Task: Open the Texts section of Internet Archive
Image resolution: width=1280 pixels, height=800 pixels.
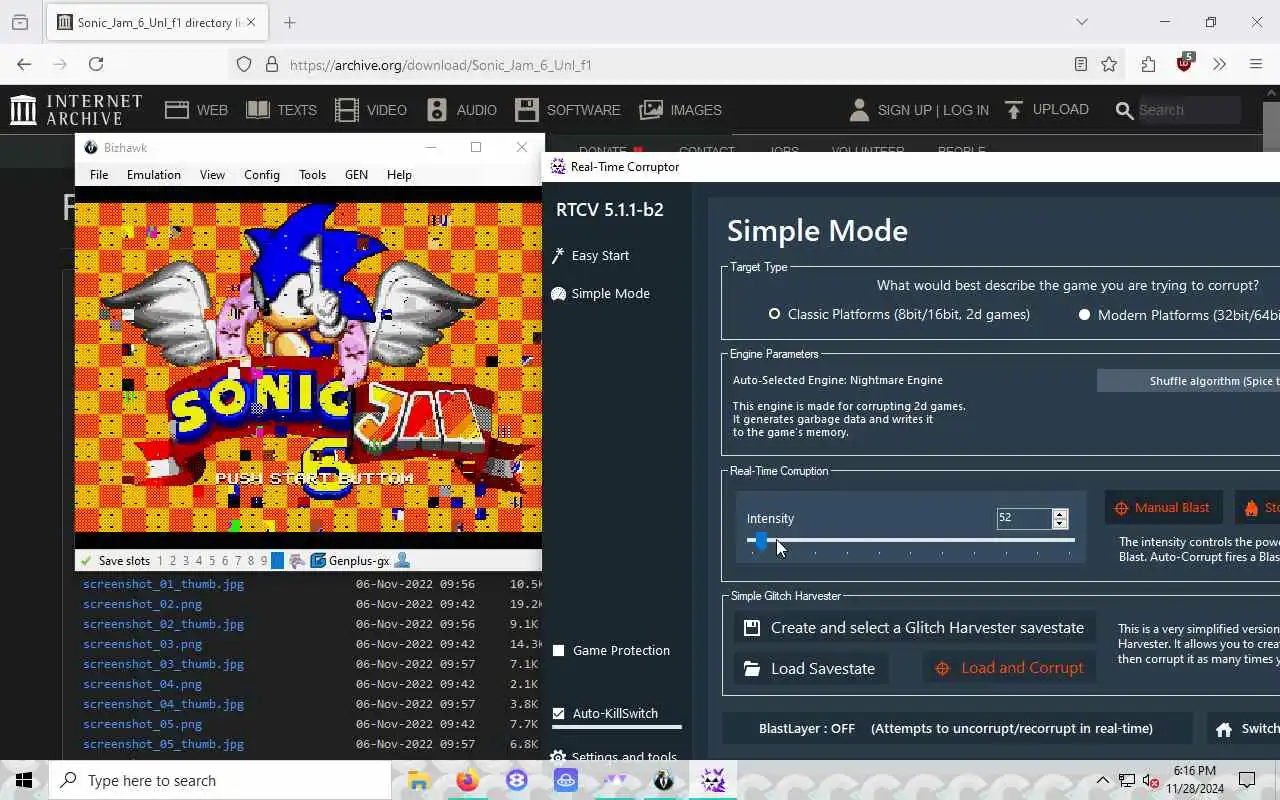Action: point(282,110)
